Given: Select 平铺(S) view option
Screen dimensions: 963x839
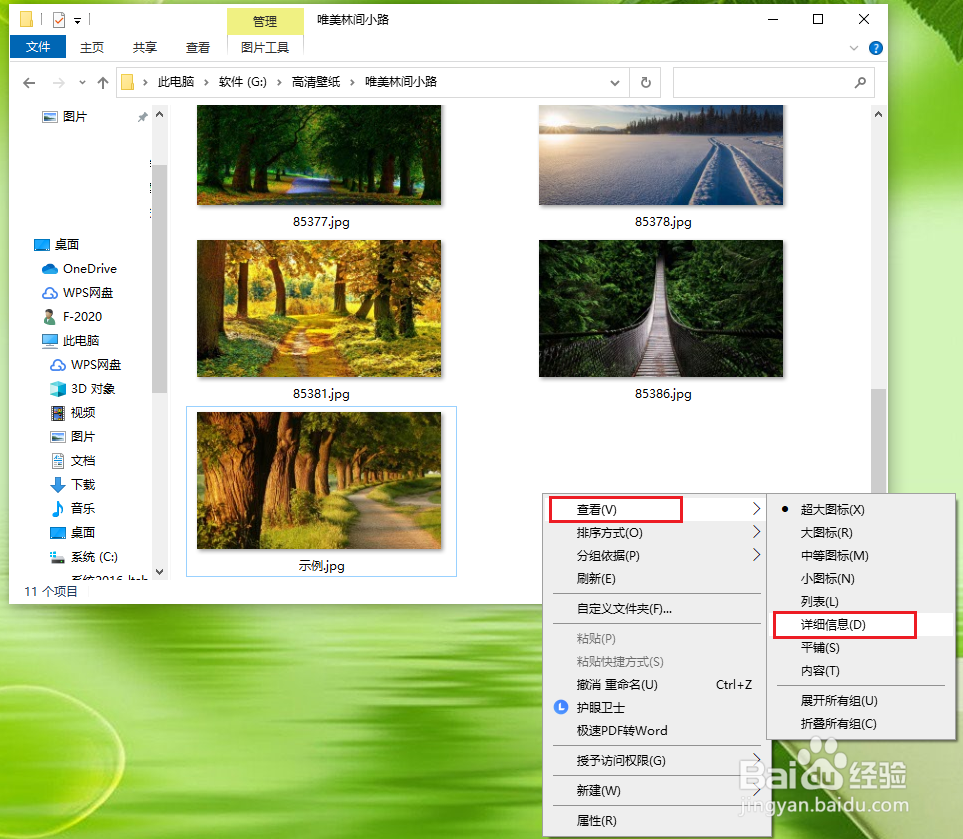Looking at the screenshot, I should click(x=861, y=648).
